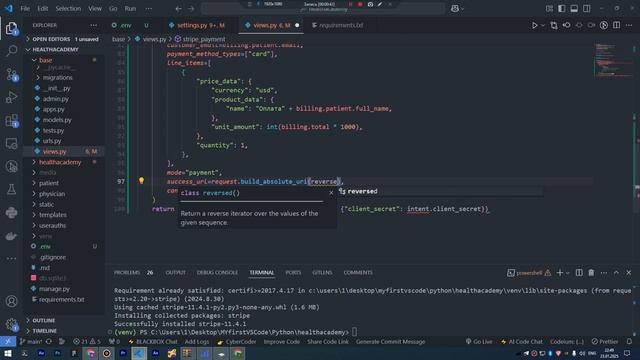Image resolution: width=640 pixels, height=360 pixels.
Task: Open Explorer panel ellipsis actions menu
Action: click(x=93, y=25)
